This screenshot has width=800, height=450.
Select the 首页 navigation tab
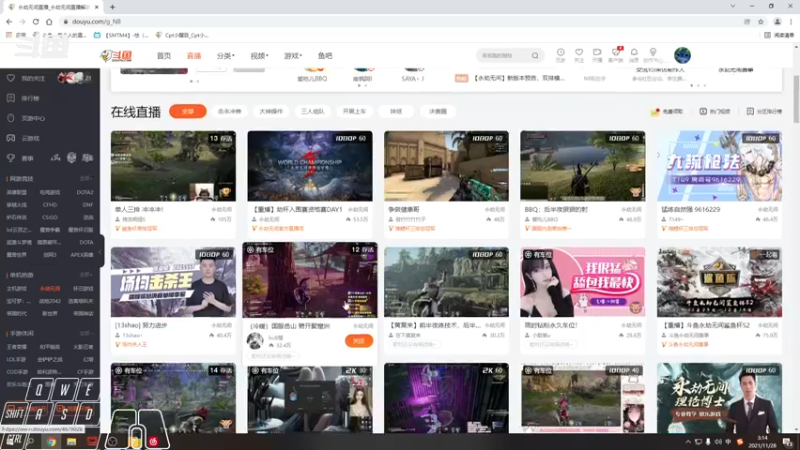[x=164, y=56]
